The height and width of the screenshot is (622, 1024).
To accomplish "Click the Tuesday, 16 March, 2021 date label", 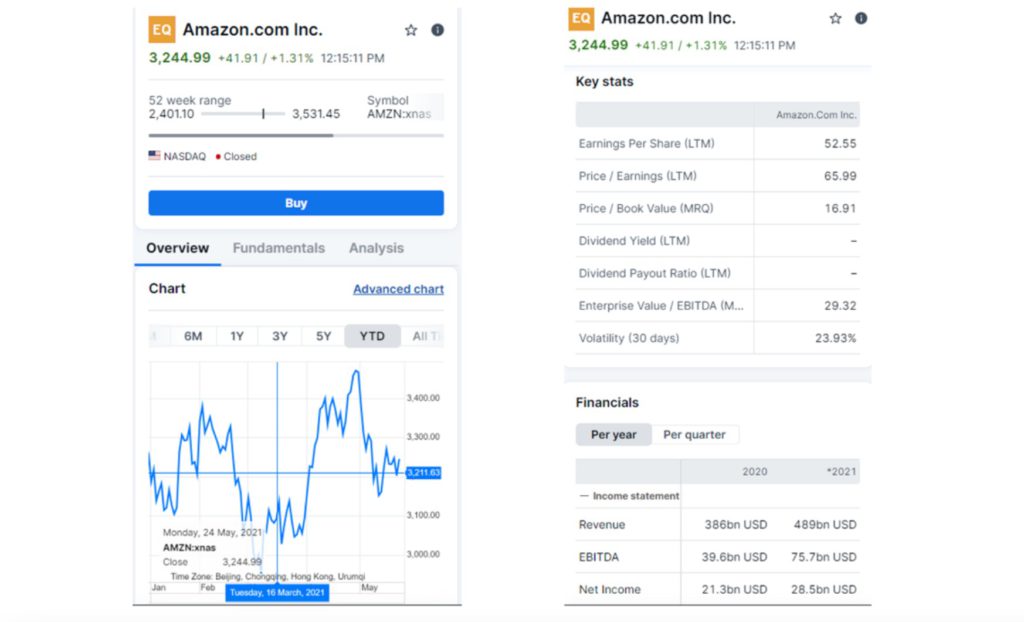I will click(278, 593).
